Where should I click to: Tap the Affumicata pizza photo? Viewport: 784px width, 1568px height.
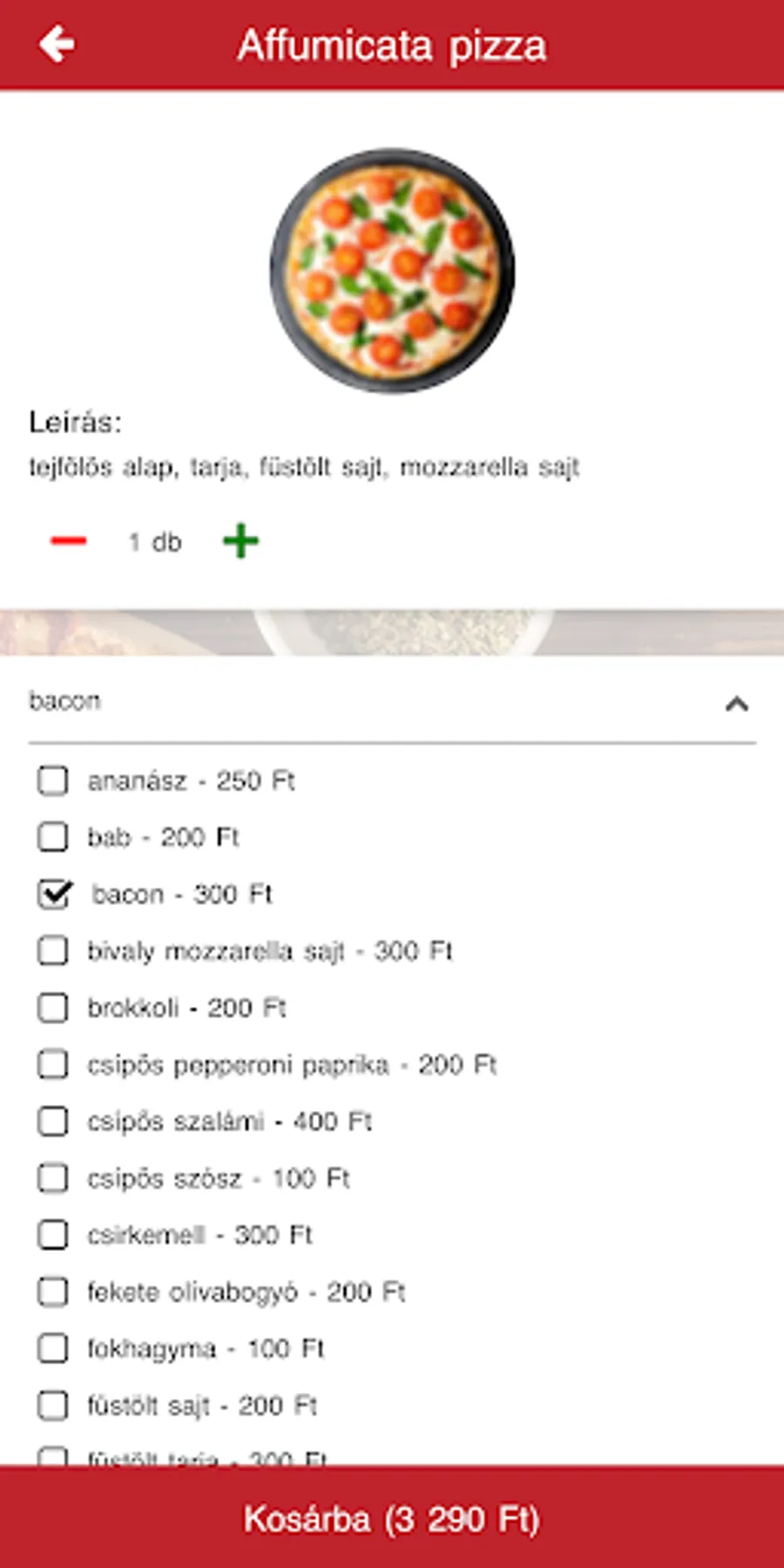392,270
